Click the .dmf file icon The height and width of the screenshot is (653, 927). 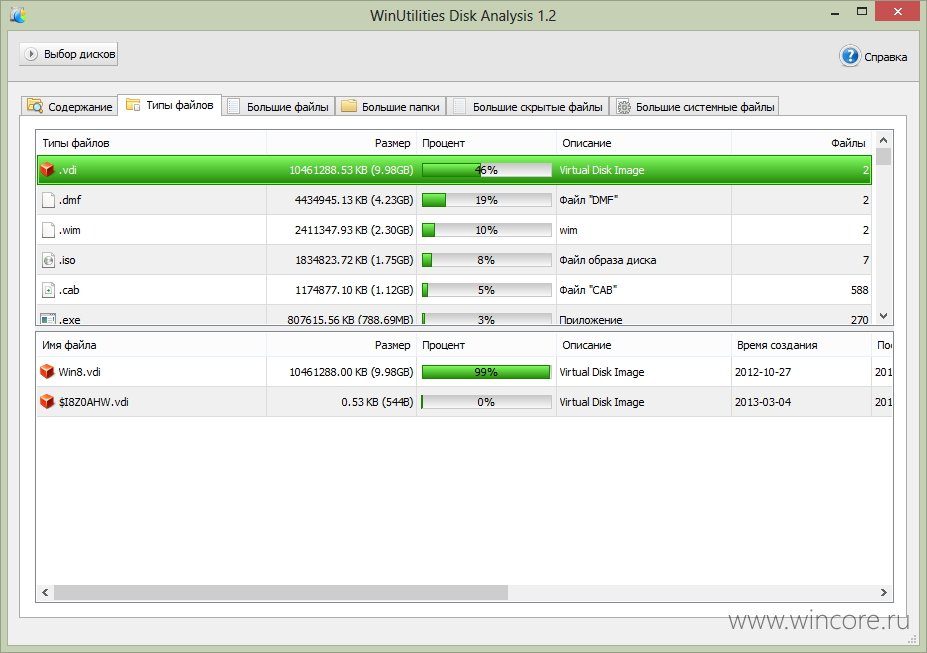pos(48,200)
